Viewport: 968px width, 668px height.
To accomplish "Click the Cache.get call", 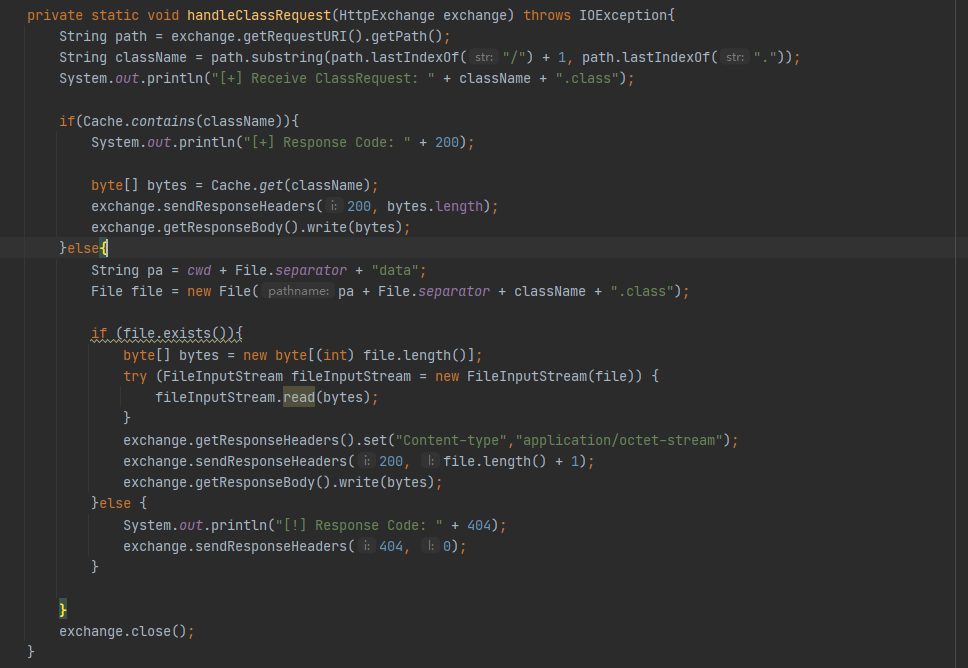I will pyautogui.click(x=247, y=185).
